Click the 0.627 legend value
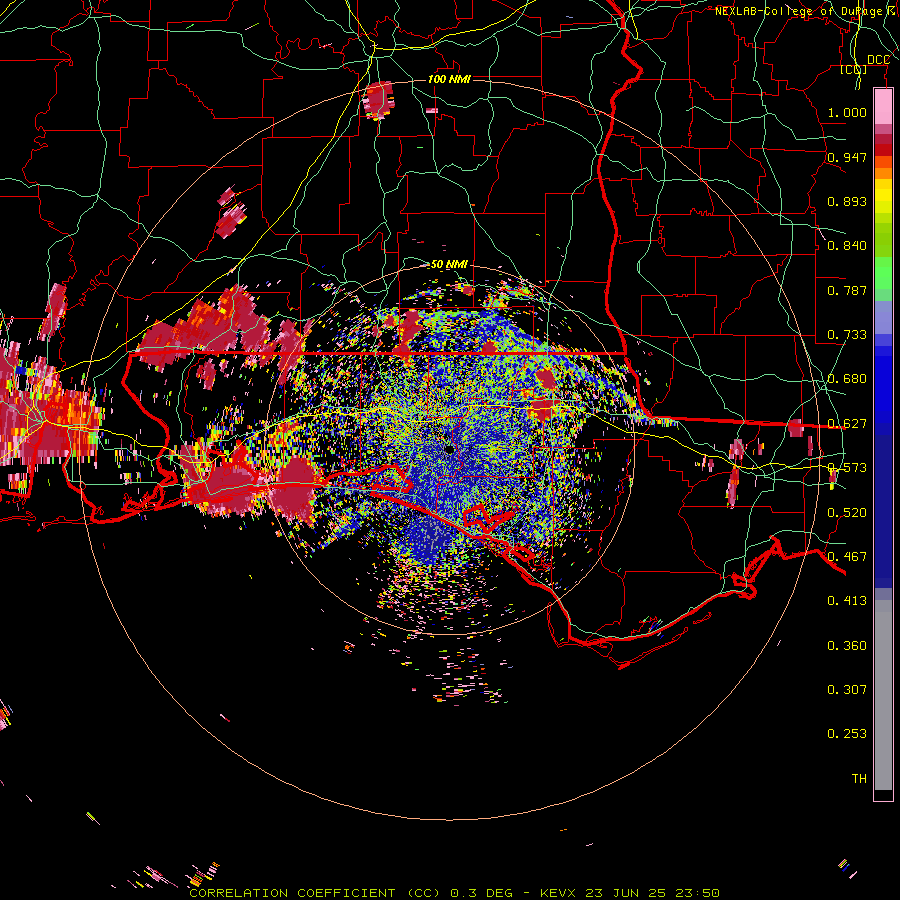The image size is (900, 900). [847, 424]
